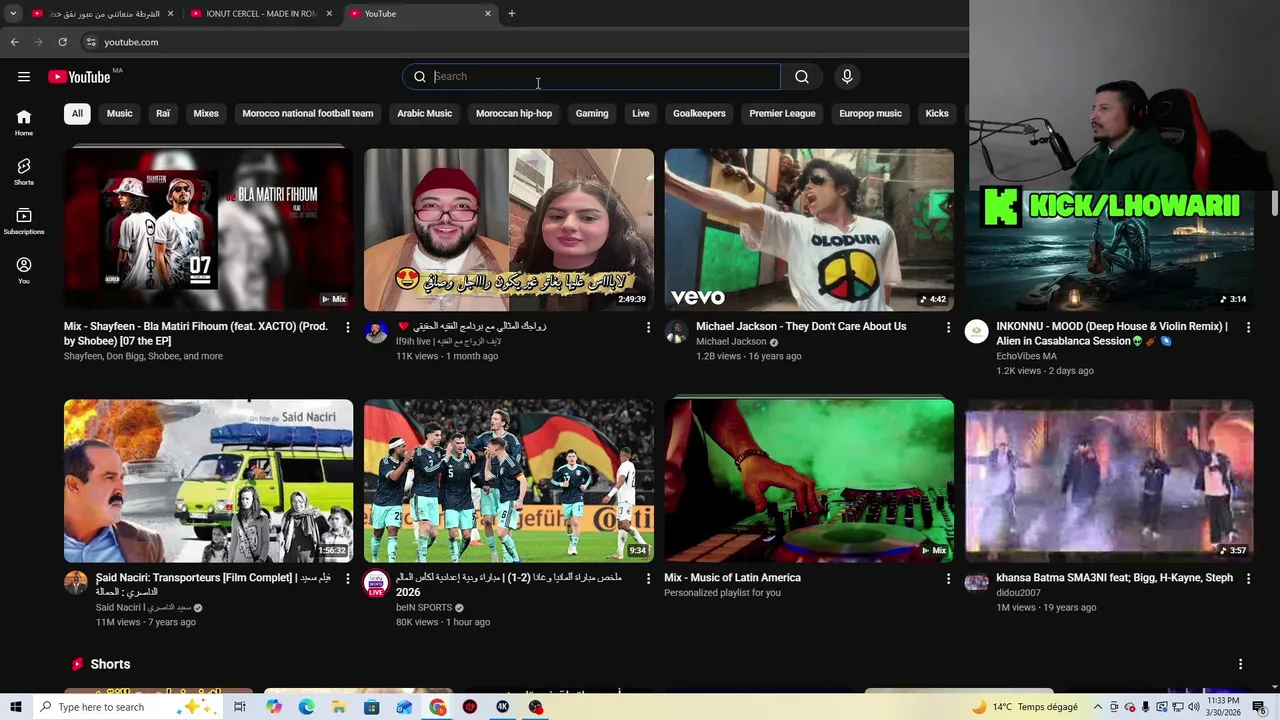Start voice search with microphone

point(847,77)
